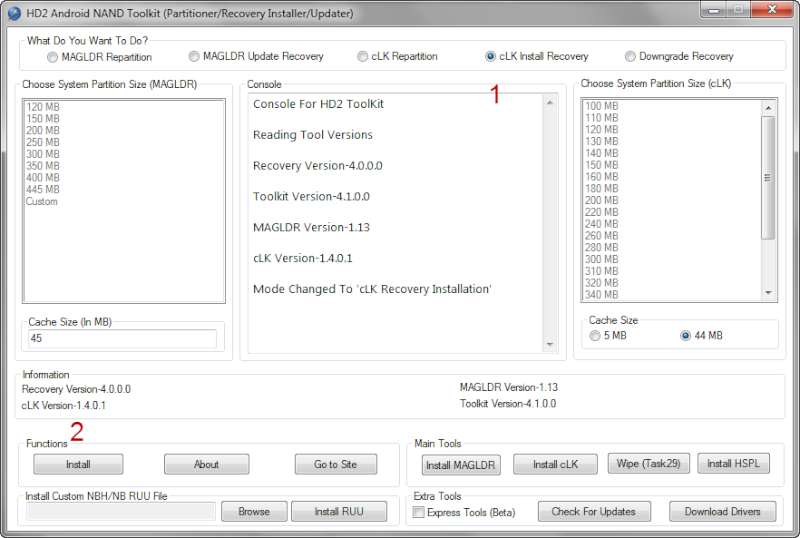Browse for a custom NBH file

254,511
